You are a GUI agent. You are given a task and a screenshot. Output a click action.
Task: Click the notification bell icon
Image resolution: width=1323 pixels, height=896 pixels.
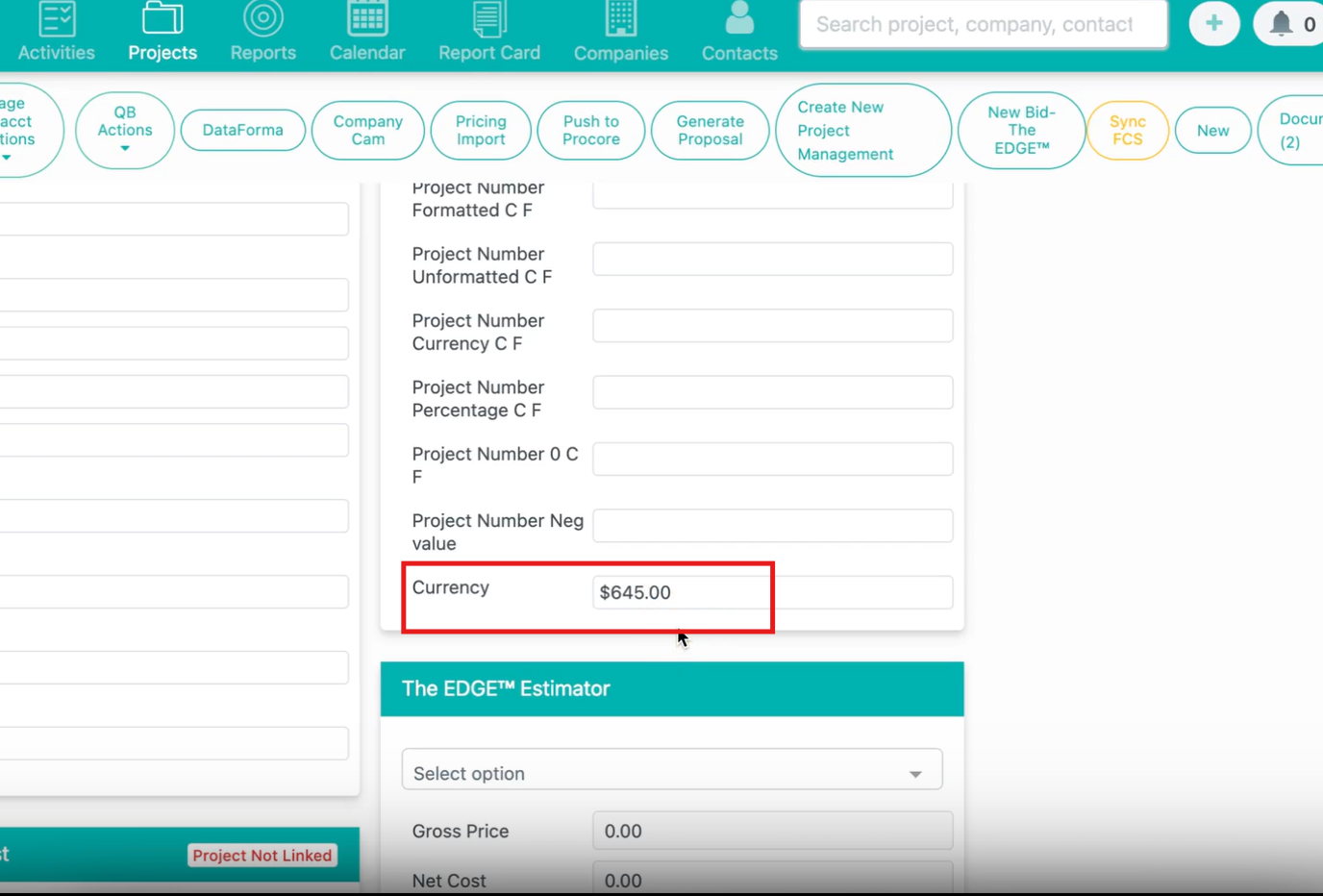tap(1281, 24)
